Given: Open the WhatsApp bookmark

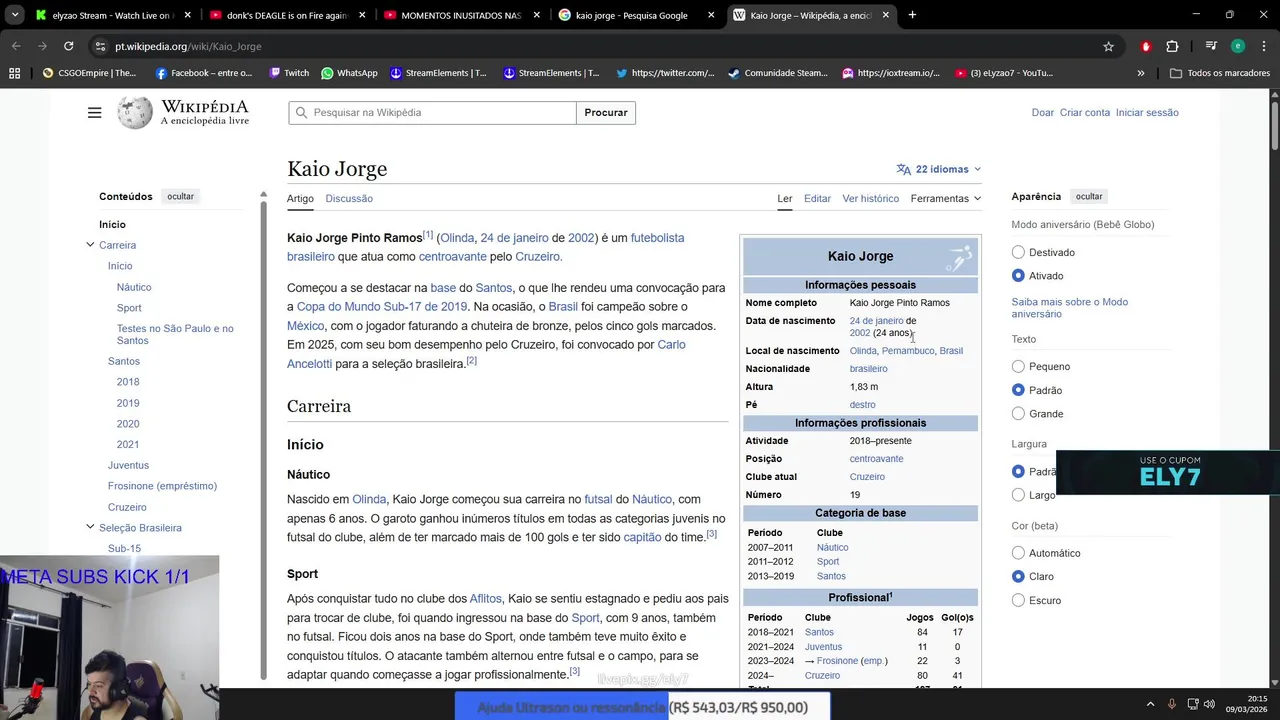Looking at the screenshot, I should click(349, 73).
